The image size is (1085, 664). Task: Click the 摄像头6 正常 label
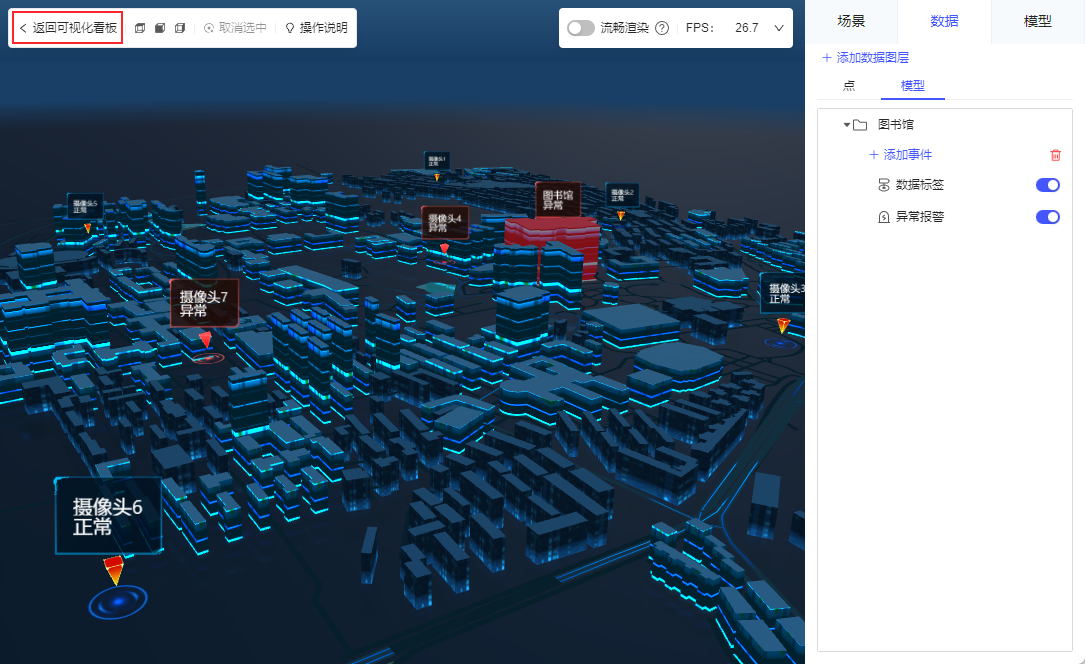pyautogui.click(x=108, y=516)
